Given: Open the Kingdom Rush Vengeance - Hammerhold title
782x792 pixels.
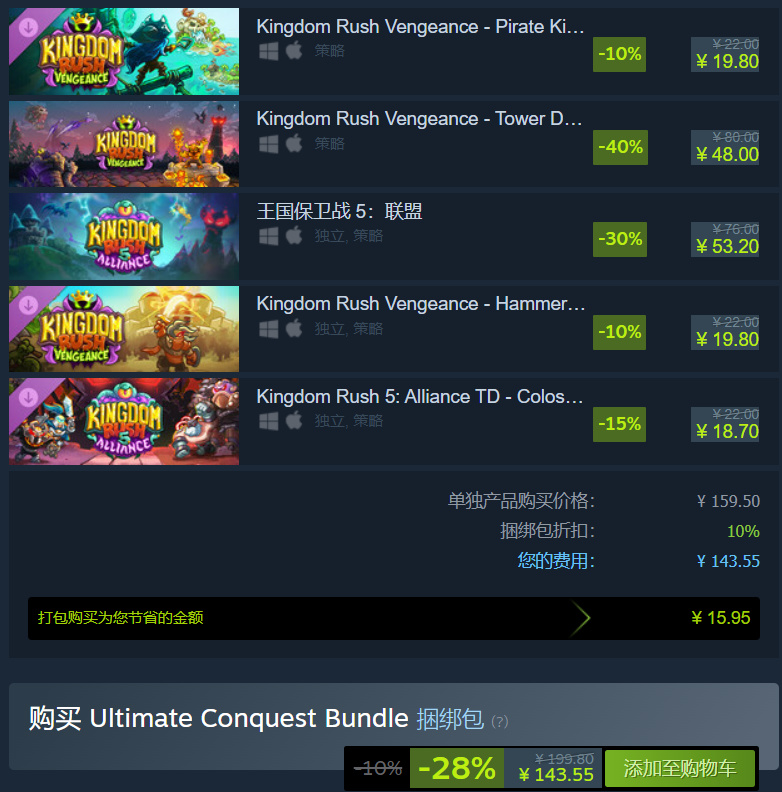Looking at the screenshot, I should tap(421, 304).
